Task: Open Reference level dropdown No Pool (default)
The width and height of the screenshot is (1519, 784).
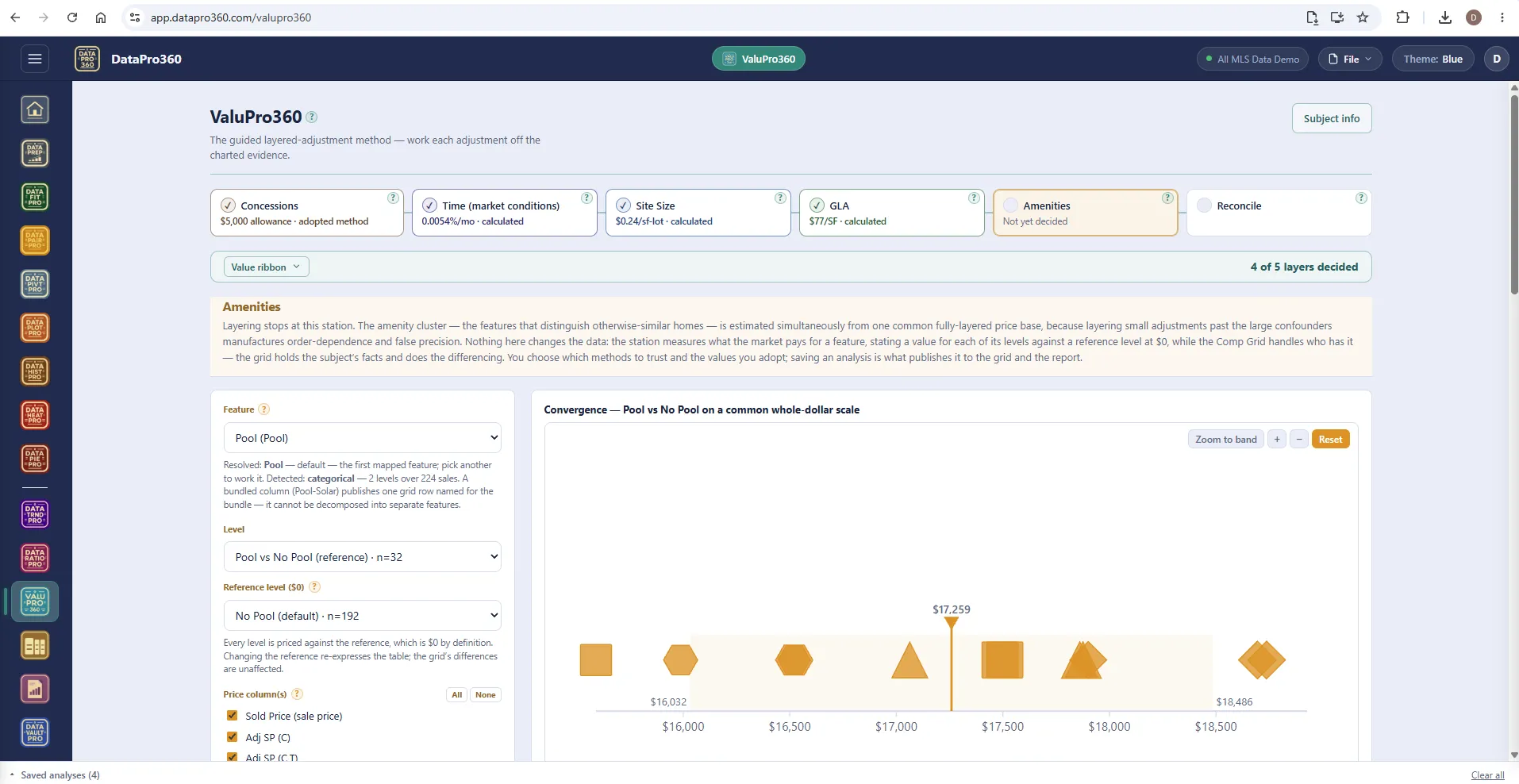Action: coord(363,616)
